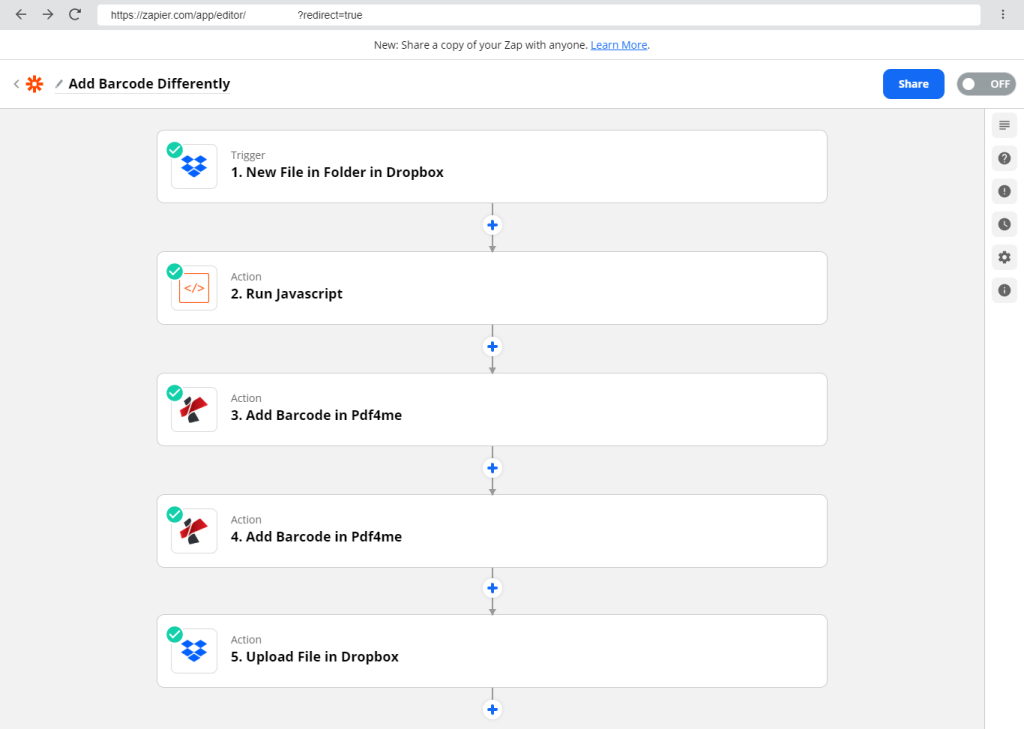Click Dropbox icon in step 5

194,651
